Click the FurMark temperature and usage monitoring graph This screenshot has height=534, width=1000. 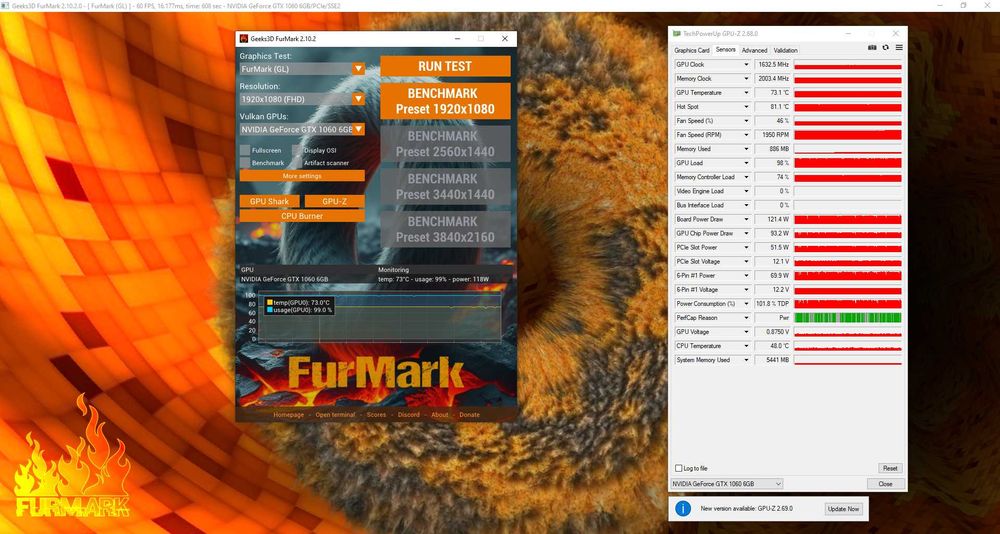(x=379, y=318)
